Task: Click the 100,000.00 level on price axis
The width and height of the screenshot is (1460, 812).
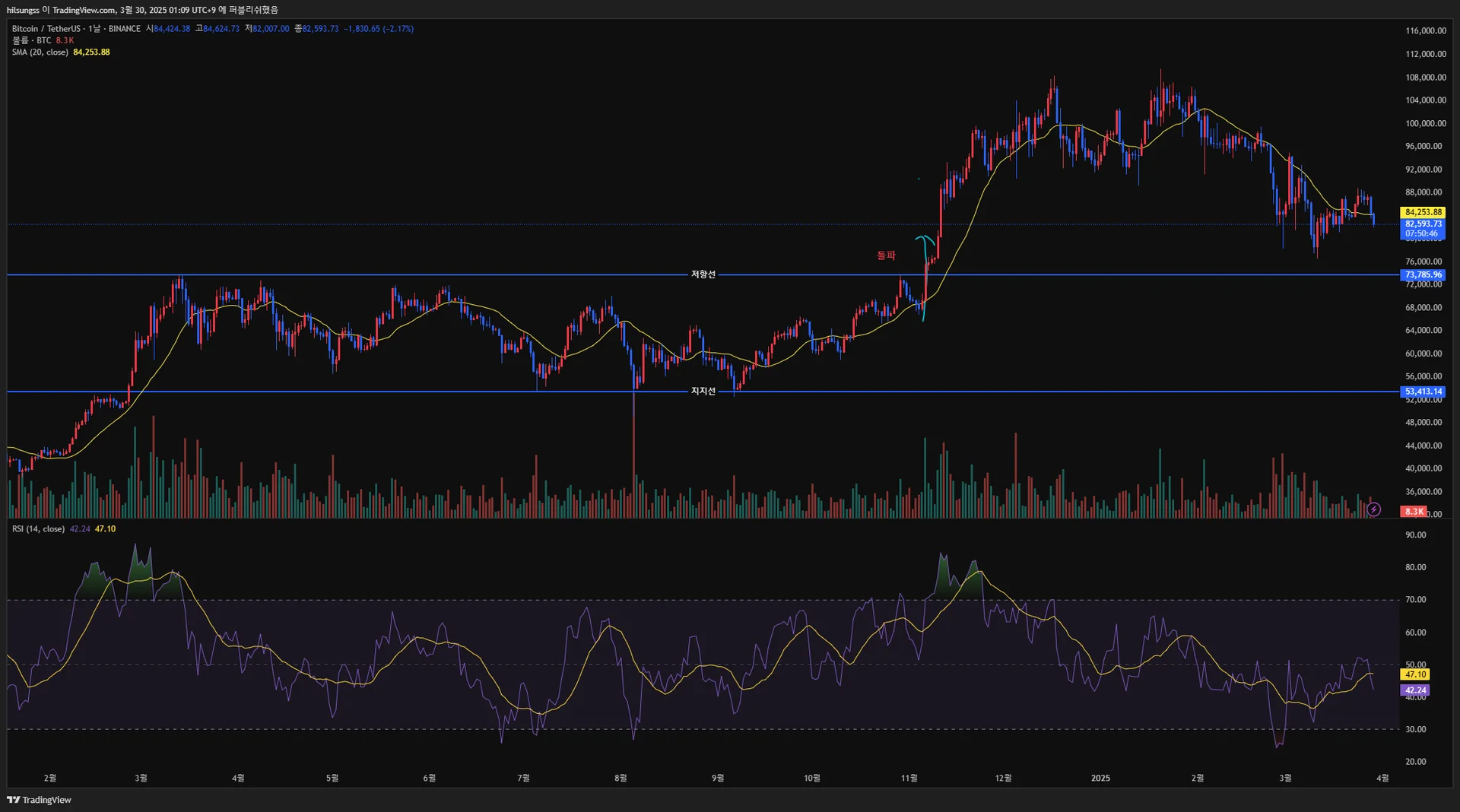Action: (1425, 123)
